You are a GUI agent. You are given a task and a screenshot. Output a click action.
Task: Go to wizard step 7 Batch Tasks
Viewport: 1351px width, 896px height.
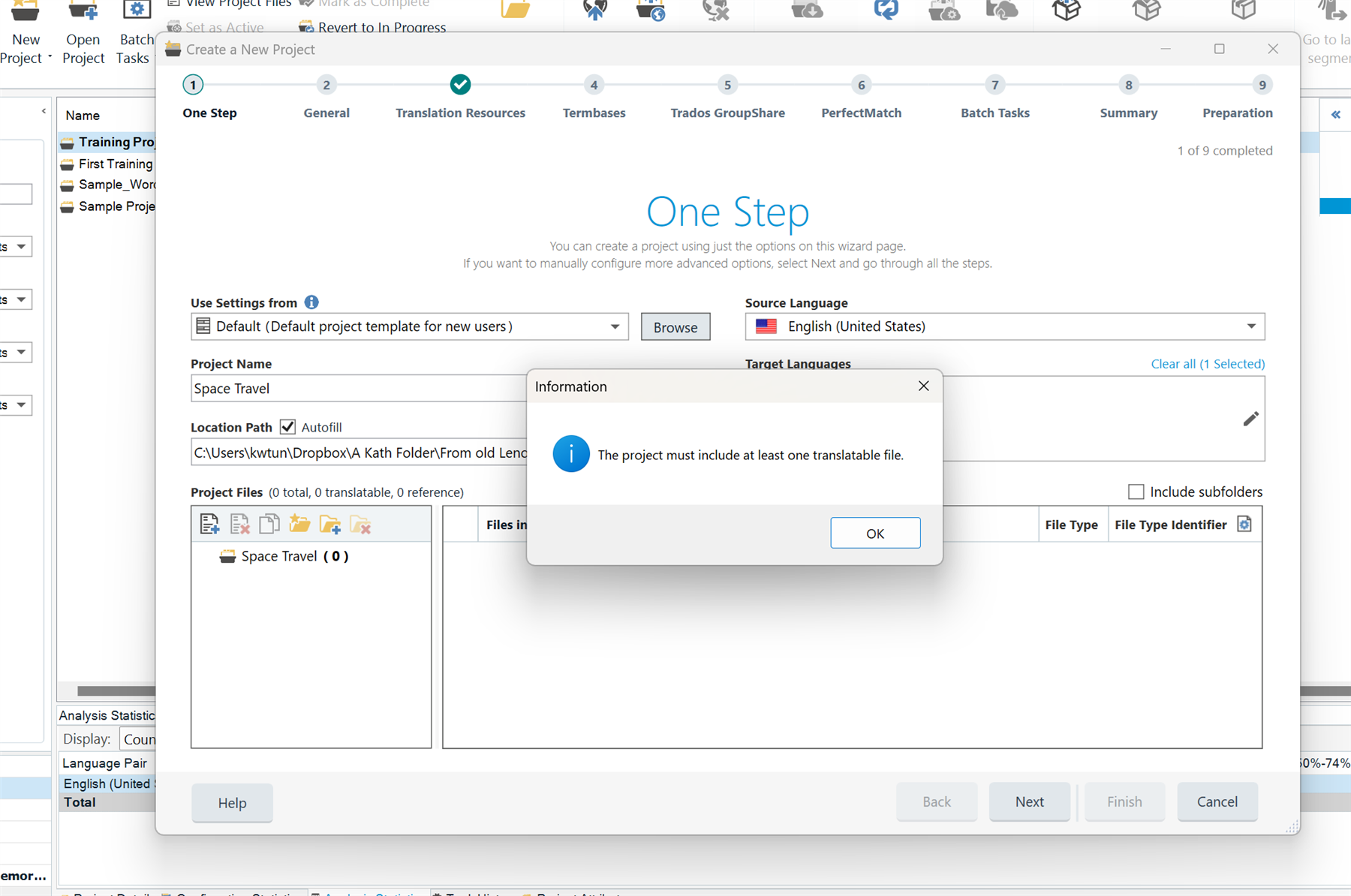coord(995,85)
